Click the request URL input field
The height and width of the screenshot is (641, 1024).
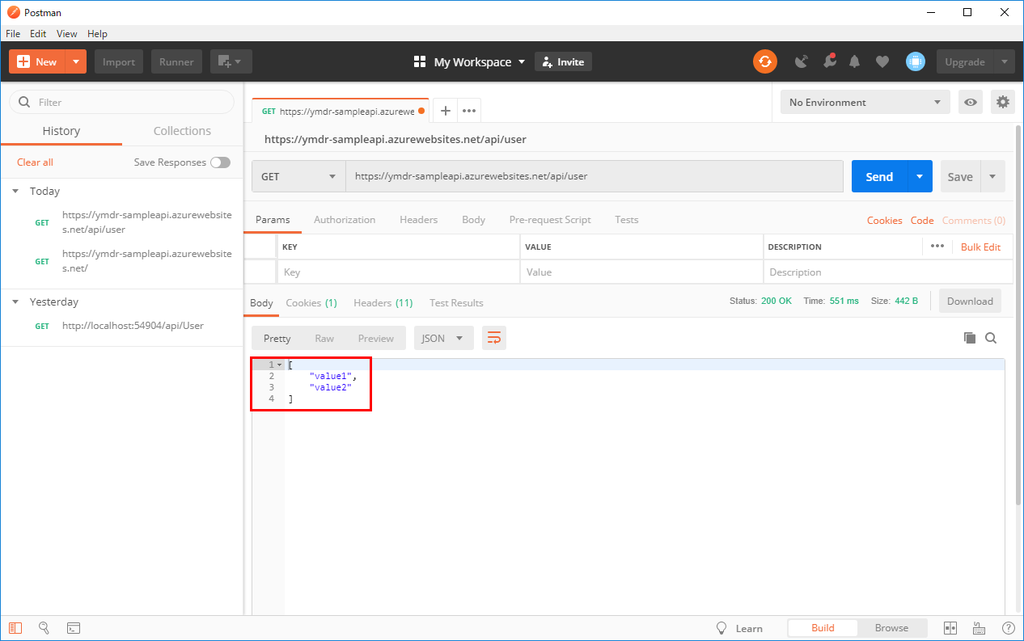pos(594,176)
